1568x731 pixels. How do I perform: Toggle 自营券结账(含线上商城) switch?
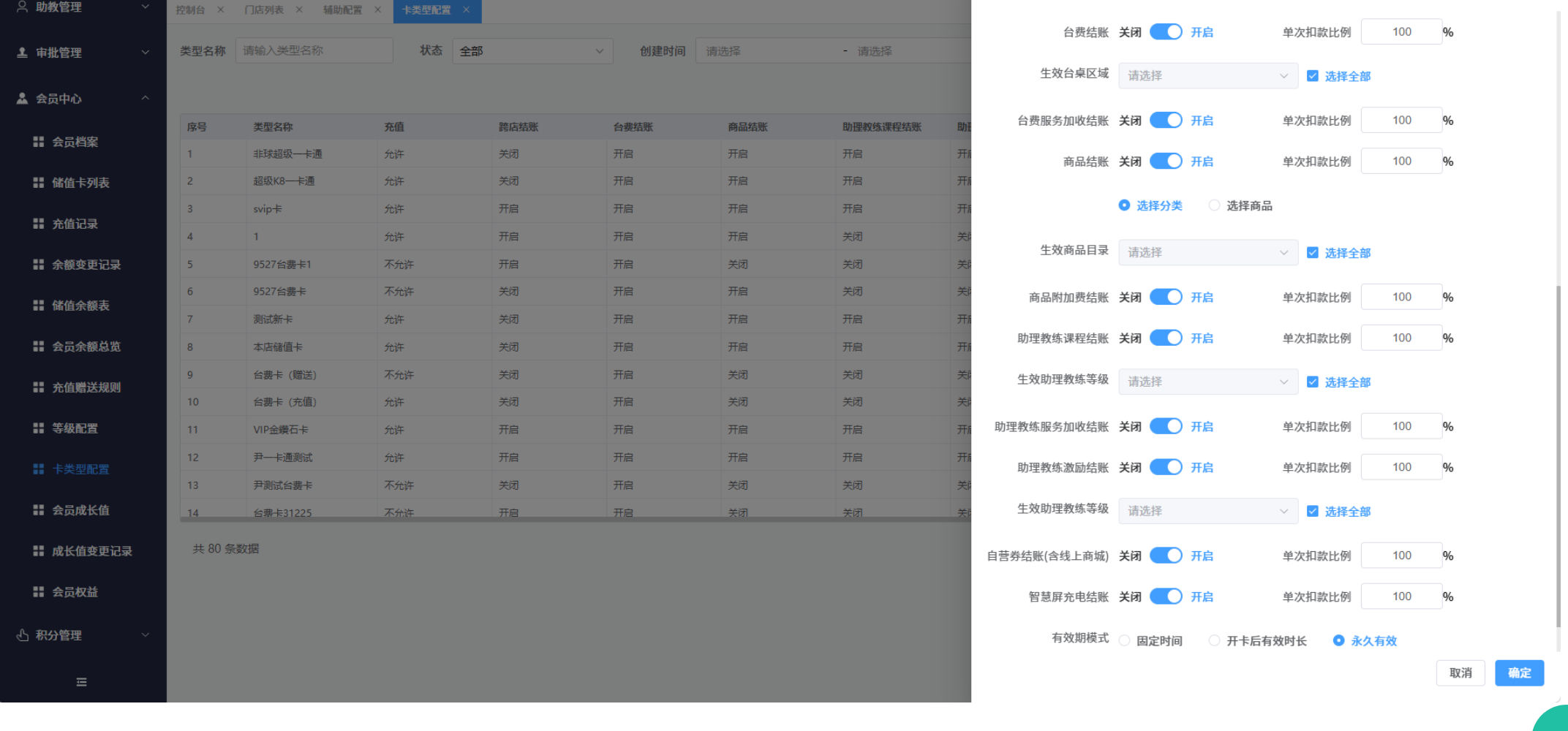click(1166, 556)
